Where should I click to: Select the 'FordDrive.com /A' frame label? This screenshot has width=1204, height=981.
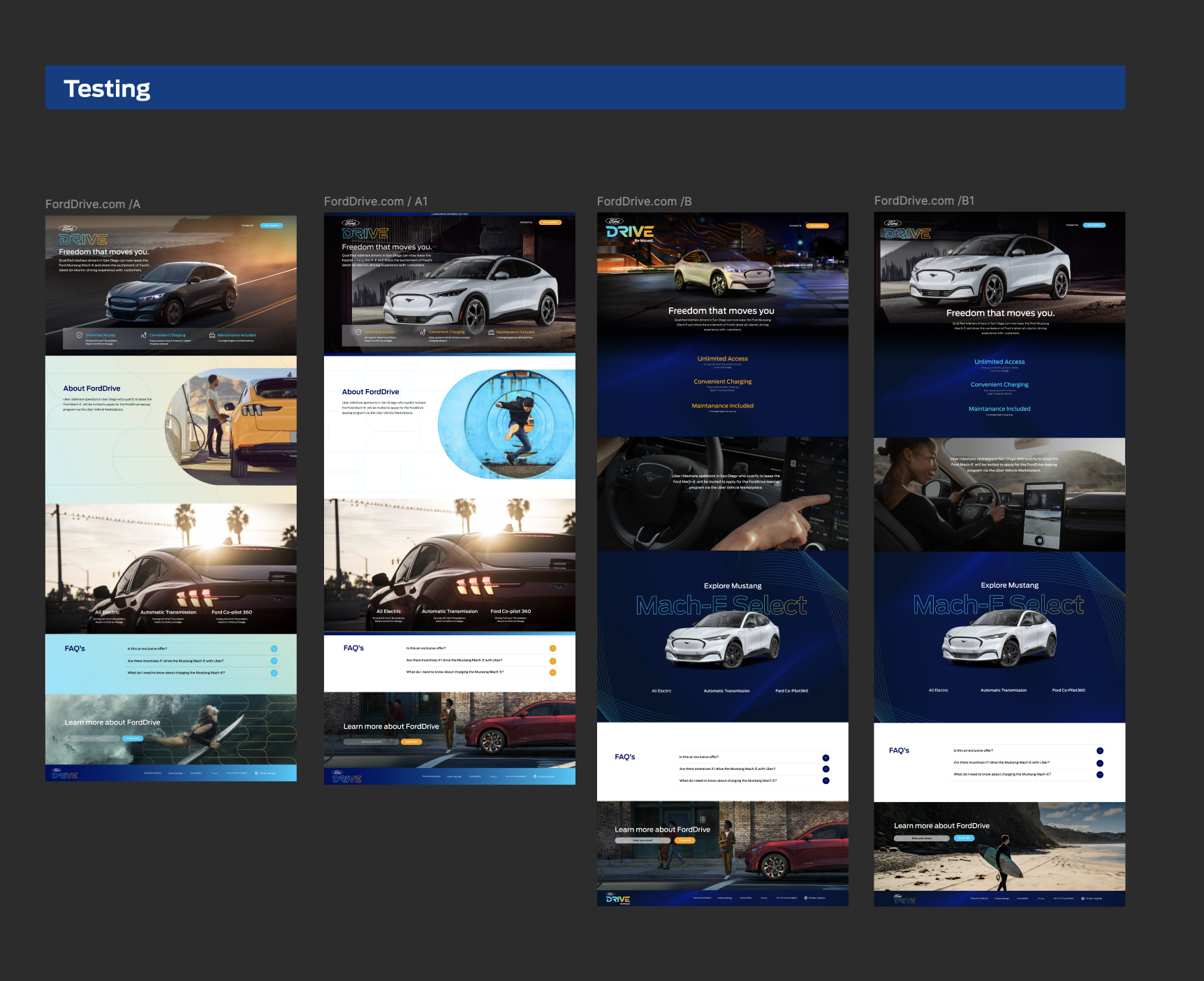(93, 204)
